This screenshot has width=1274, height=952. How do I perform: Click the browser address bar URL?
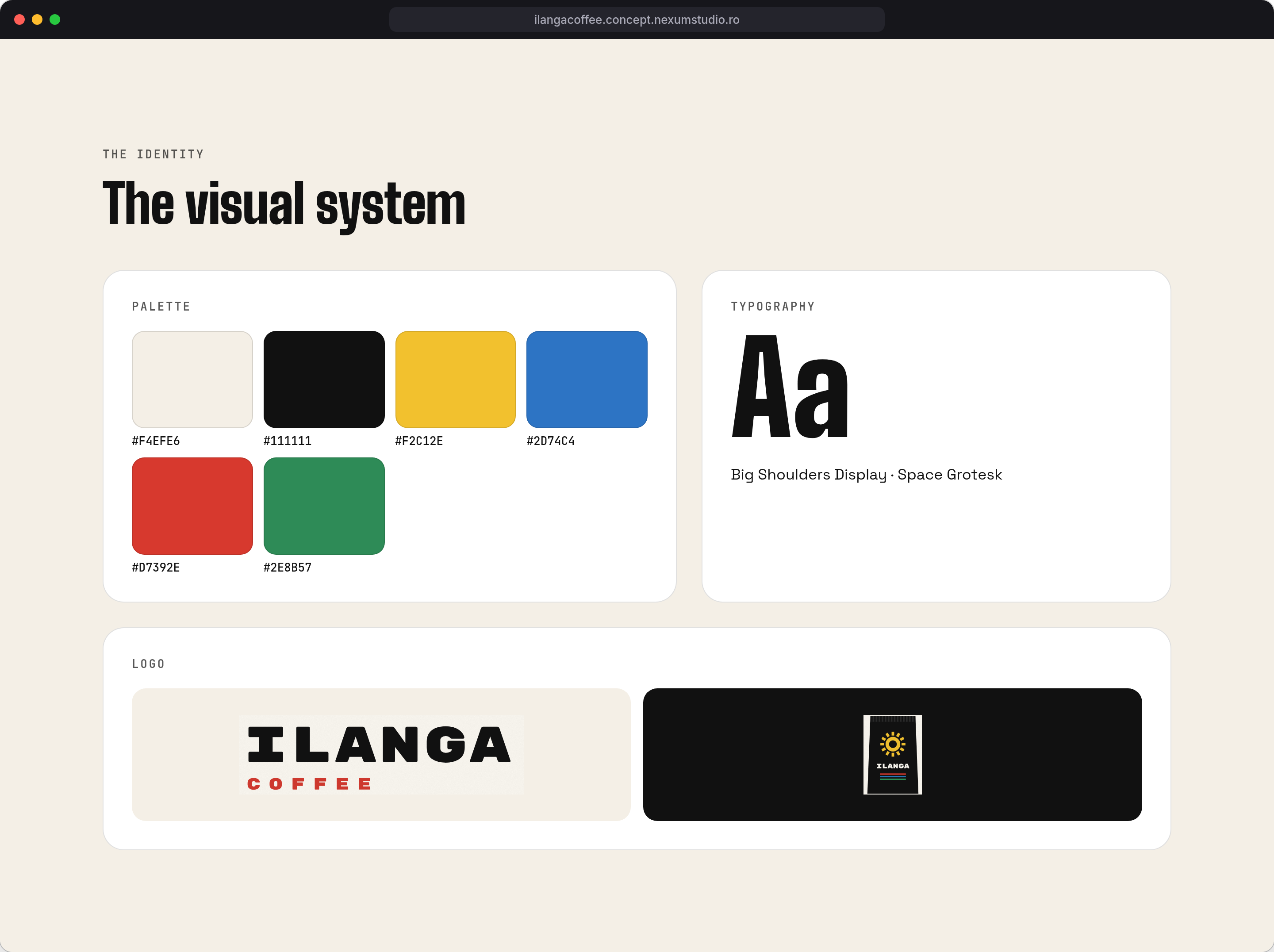(637, 19)
